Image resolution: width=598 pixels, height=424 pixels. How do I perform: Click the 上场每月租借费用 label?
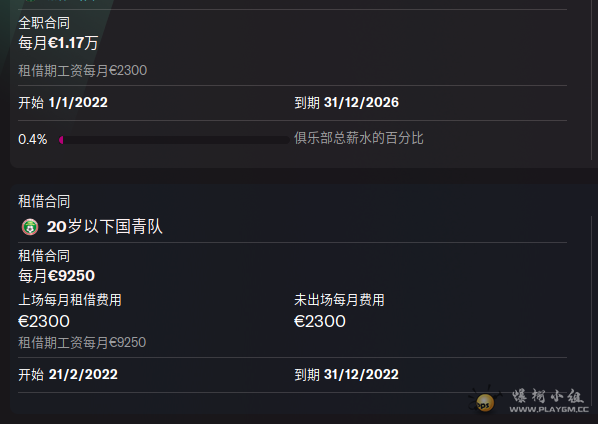point(70,300)
